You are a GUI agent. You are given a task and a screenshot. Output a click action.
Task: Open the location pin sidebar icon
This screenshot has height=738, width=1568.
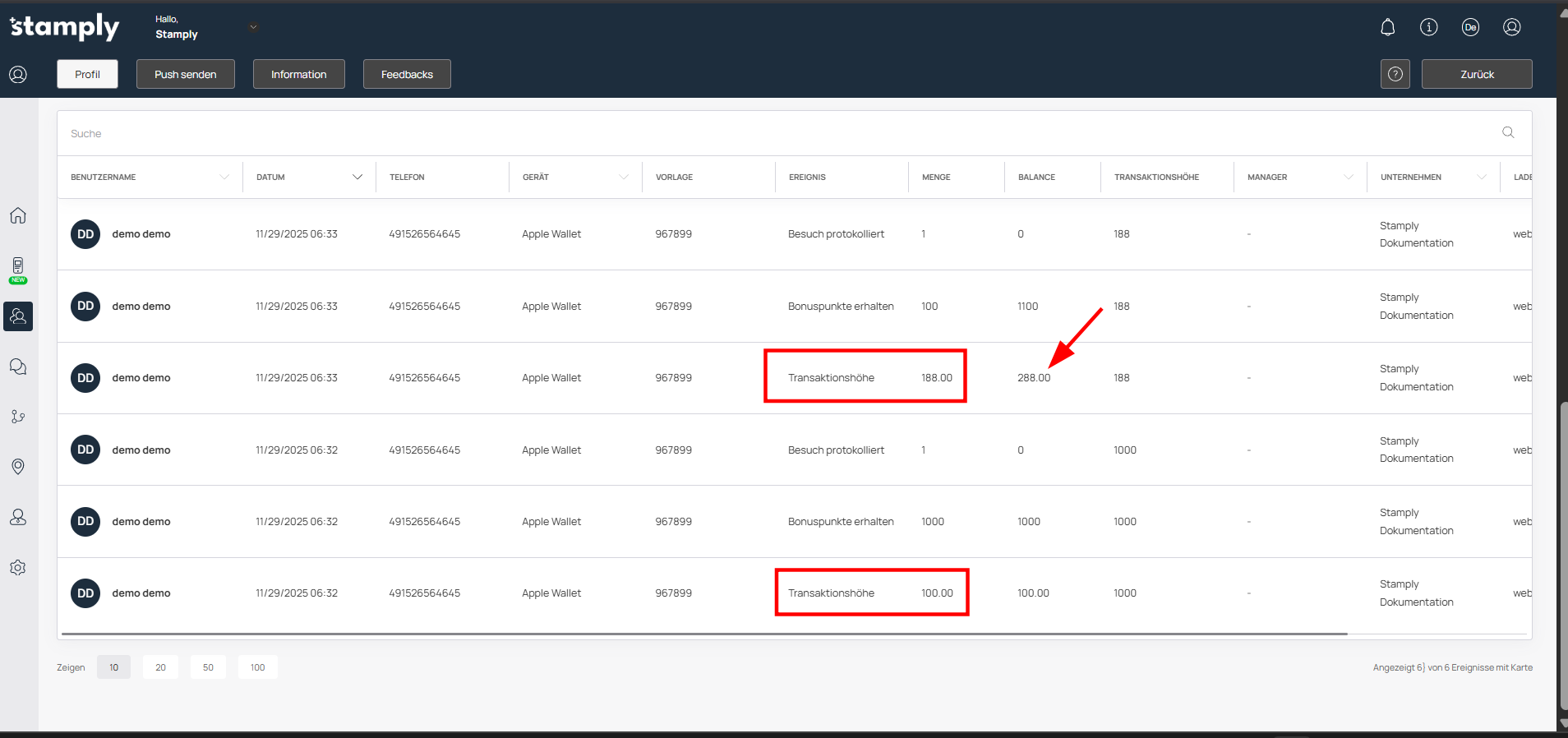point(18,467)
